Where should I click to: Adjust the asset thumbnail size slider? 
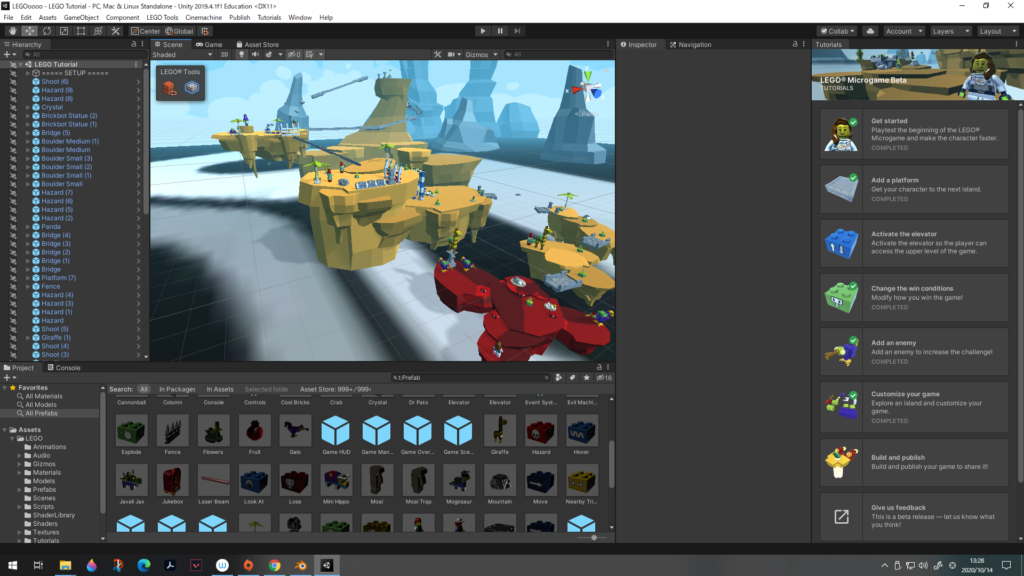594,537
